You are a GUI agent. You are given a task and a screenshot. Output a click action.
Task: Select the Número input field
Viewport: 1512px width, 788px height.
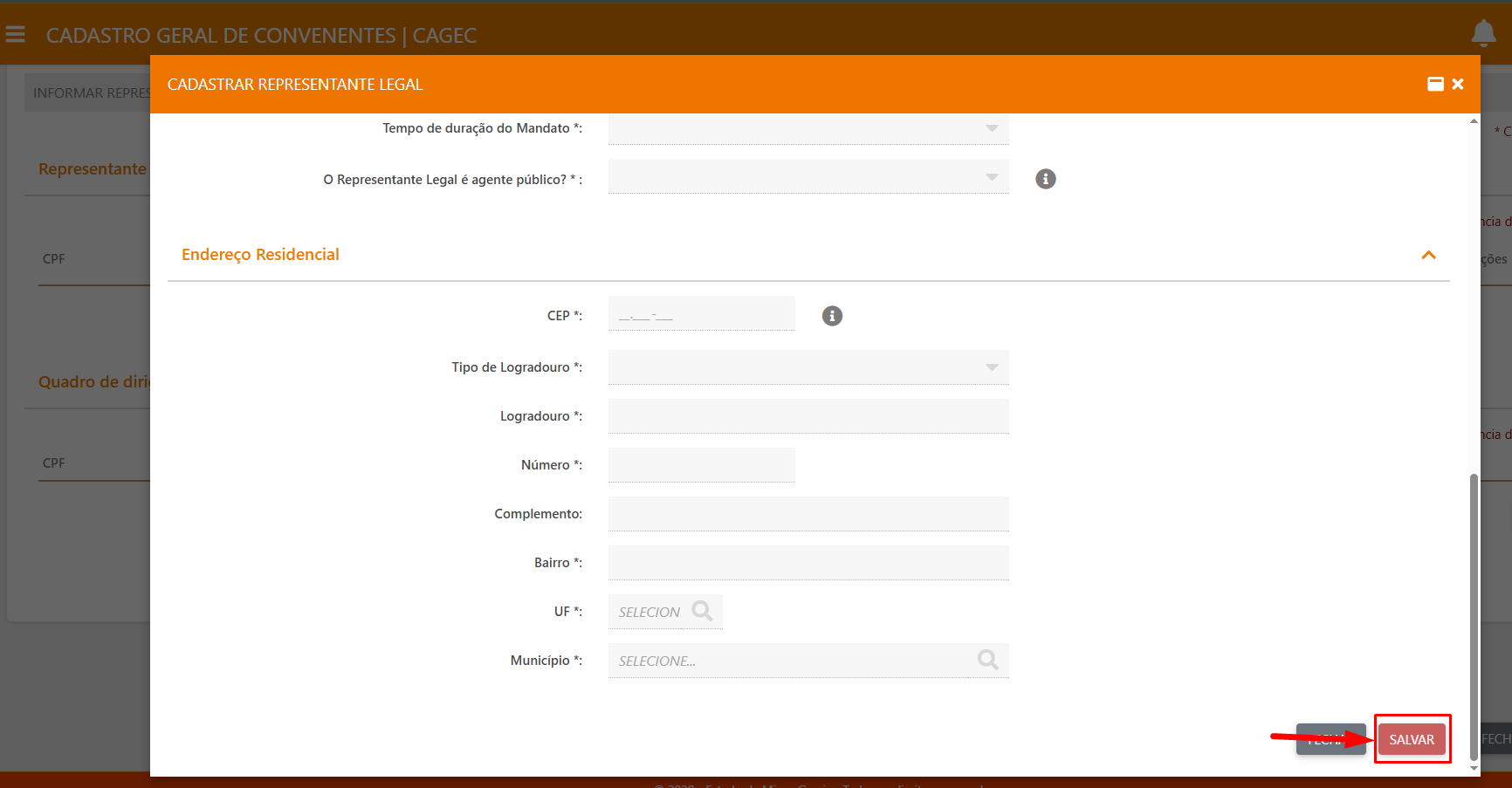(x=701, y=465)
